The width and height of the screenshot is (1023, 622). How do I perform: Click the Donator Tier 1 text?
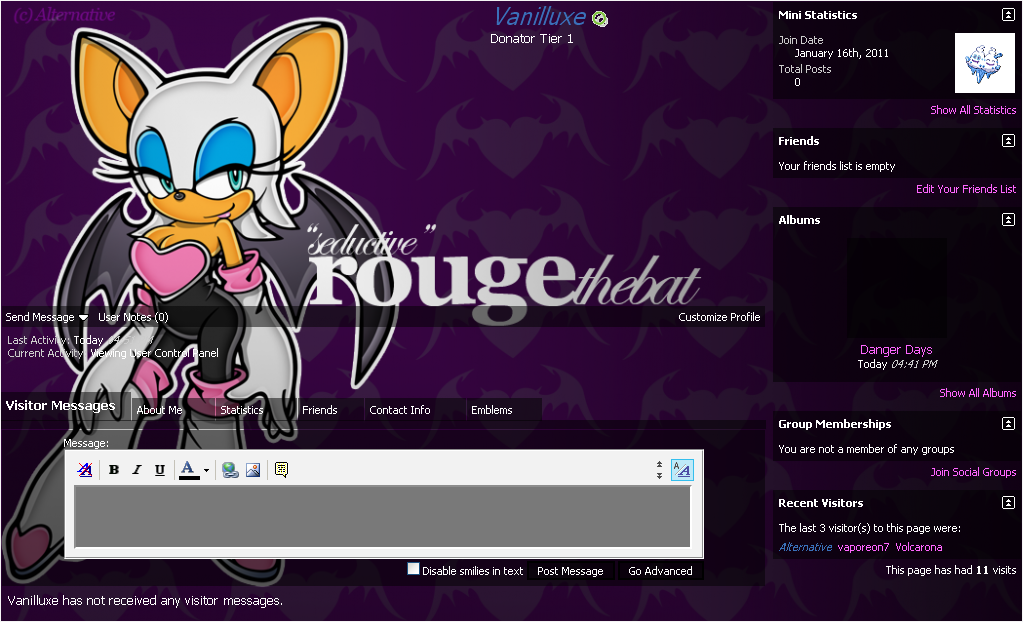coord(532,39)
